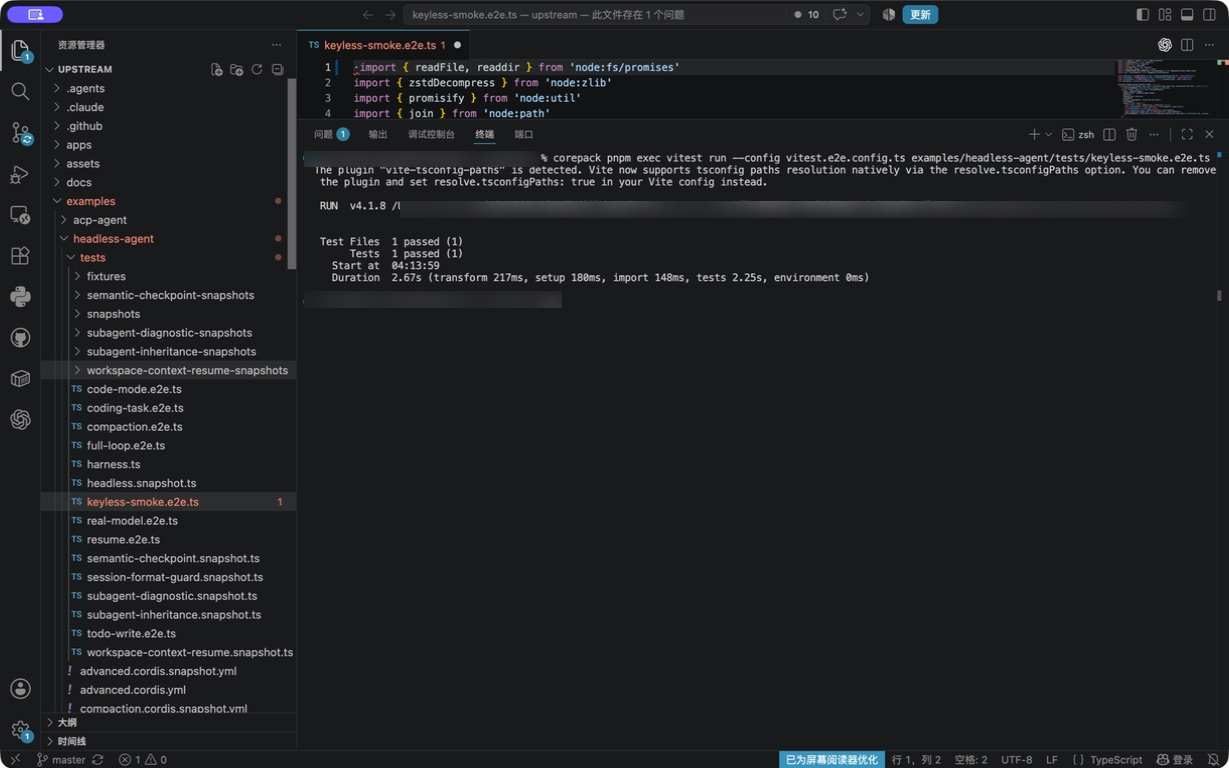Screen dimensions: 1229x768
Task: Refresh the explorer file tree
Action: click(x=257, y=70)
